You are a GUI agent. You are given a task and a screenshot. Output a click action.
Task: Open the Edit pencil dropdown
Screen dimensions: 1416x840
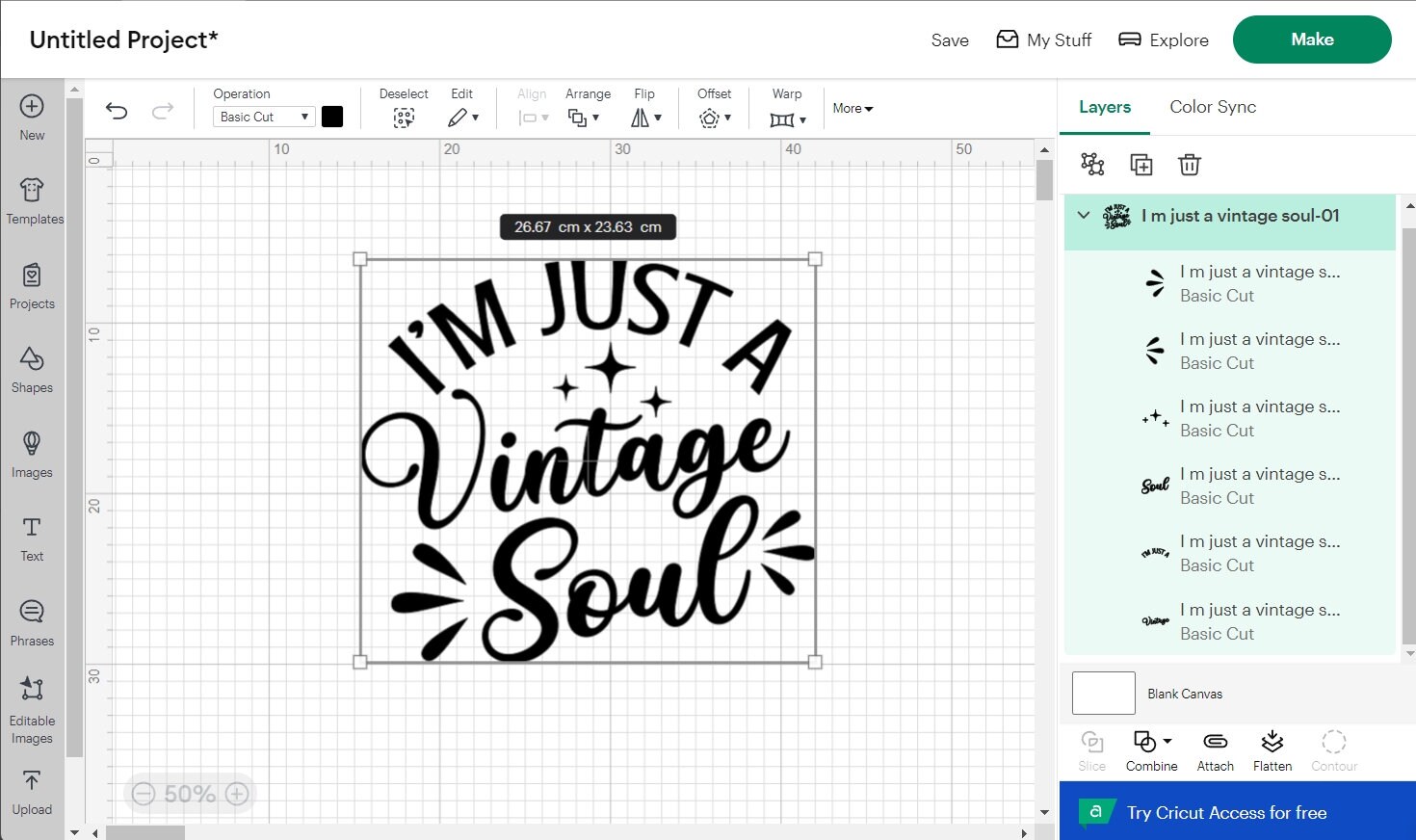[463, 116]
